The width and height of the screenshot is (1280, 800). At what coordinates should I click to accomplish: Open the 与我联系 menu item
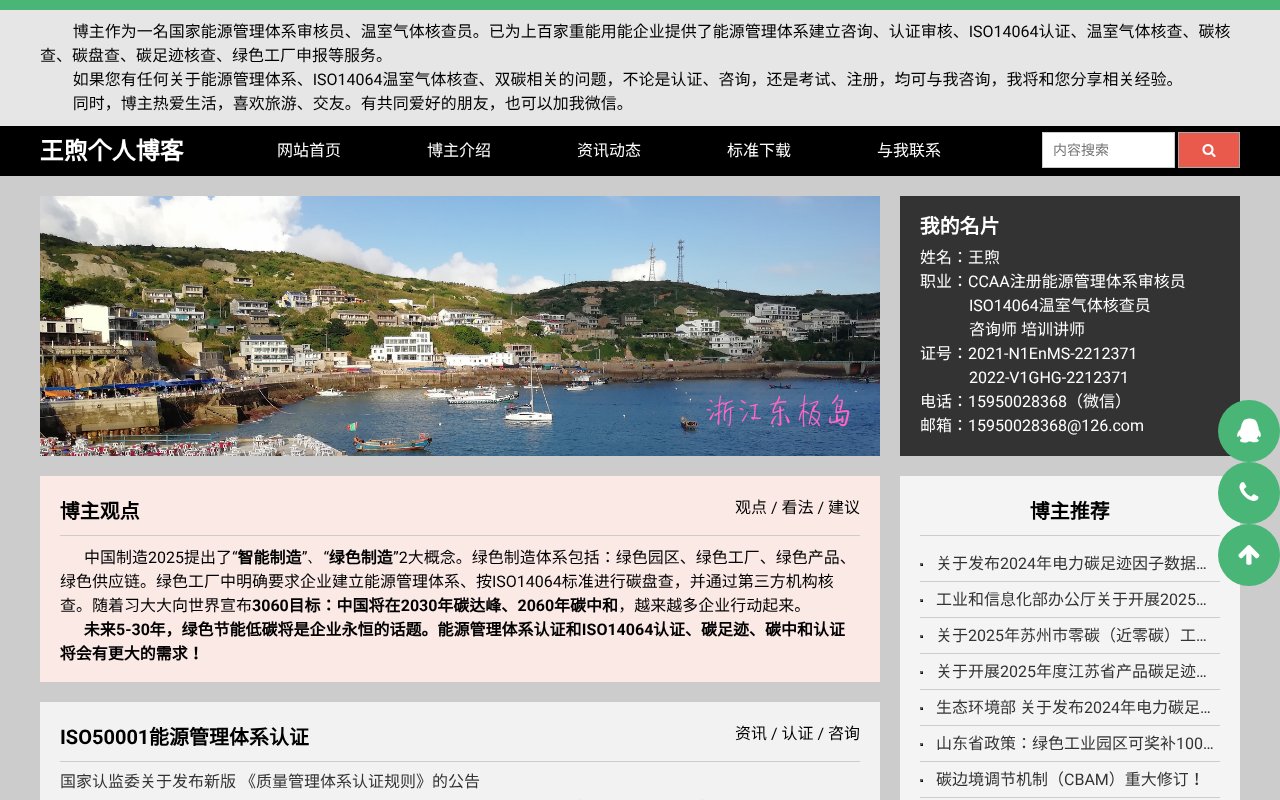tap(908, 150)
